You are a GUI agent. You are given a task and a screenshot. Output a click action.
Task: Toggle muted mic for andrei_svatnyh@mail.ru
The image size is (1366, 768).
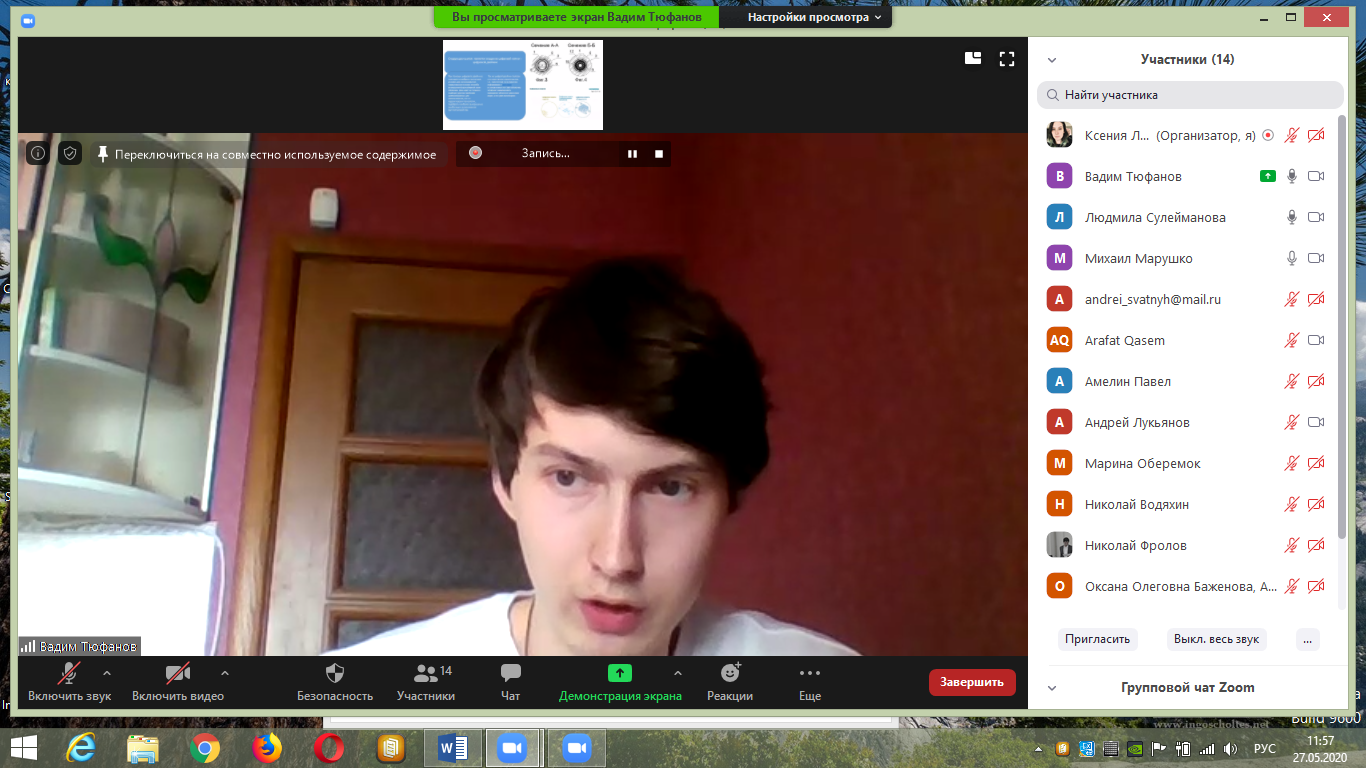[x=1292, y=299]
